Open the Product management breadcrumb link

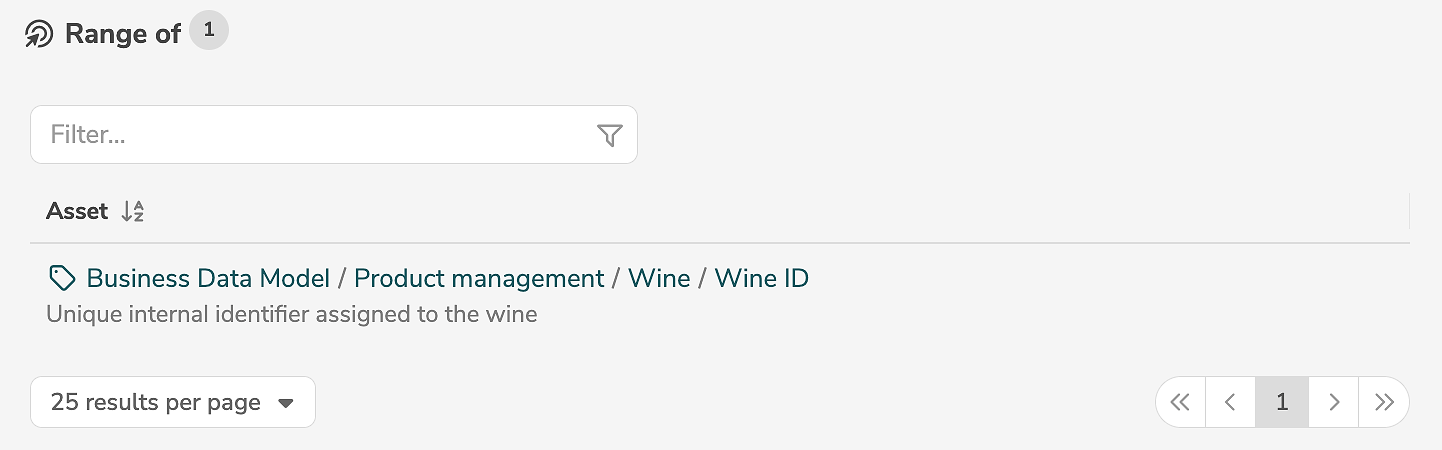coord(479,278)
